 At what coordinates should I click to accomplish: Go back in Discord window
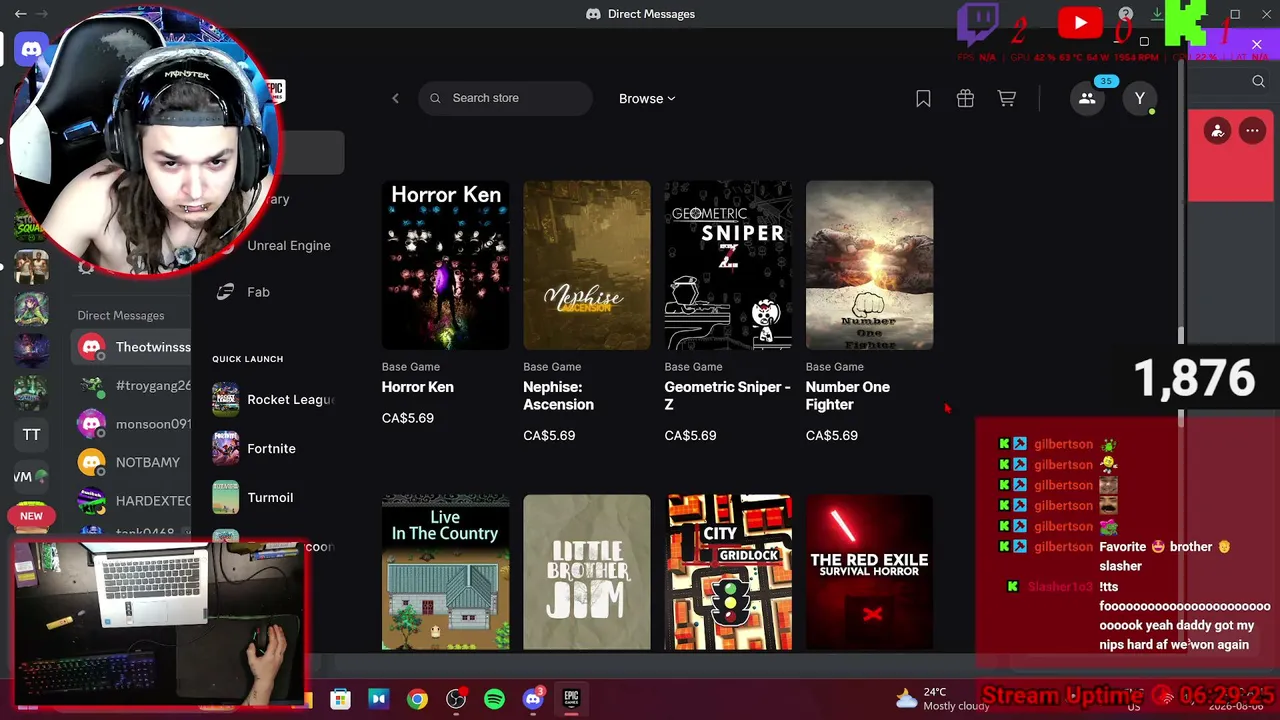pos(20,14)
